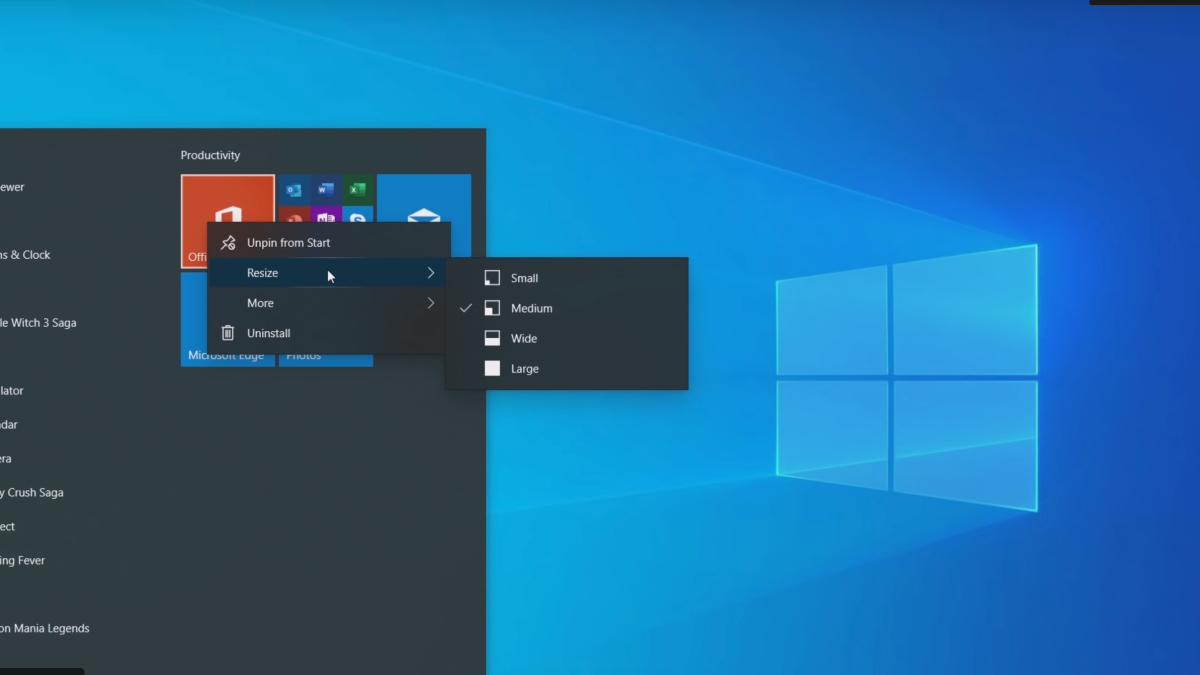Open the 'Crush Saga' app list entry
Viewport: 1200px width, 675px height.
(32, 493)
